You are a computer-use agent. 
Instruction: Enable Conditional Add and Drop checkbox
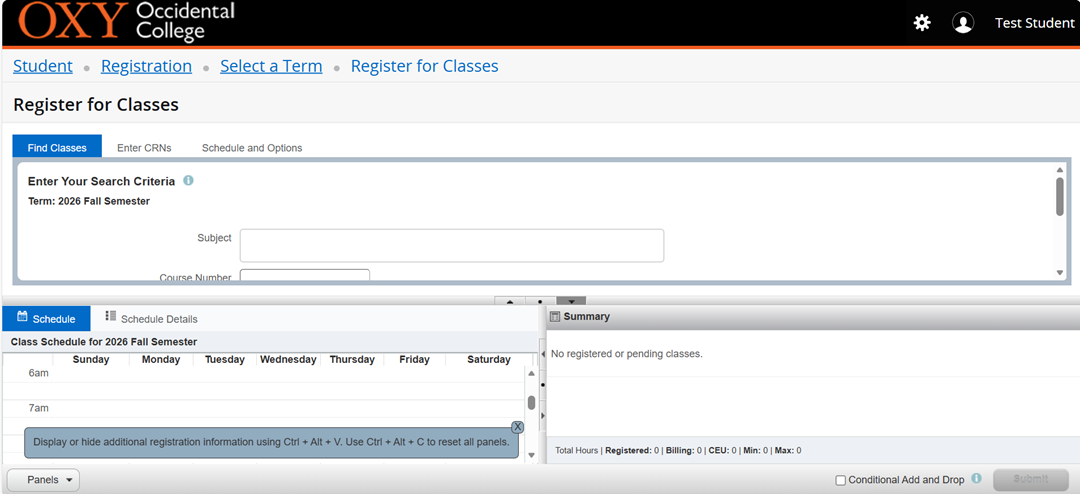coord(840,480)
